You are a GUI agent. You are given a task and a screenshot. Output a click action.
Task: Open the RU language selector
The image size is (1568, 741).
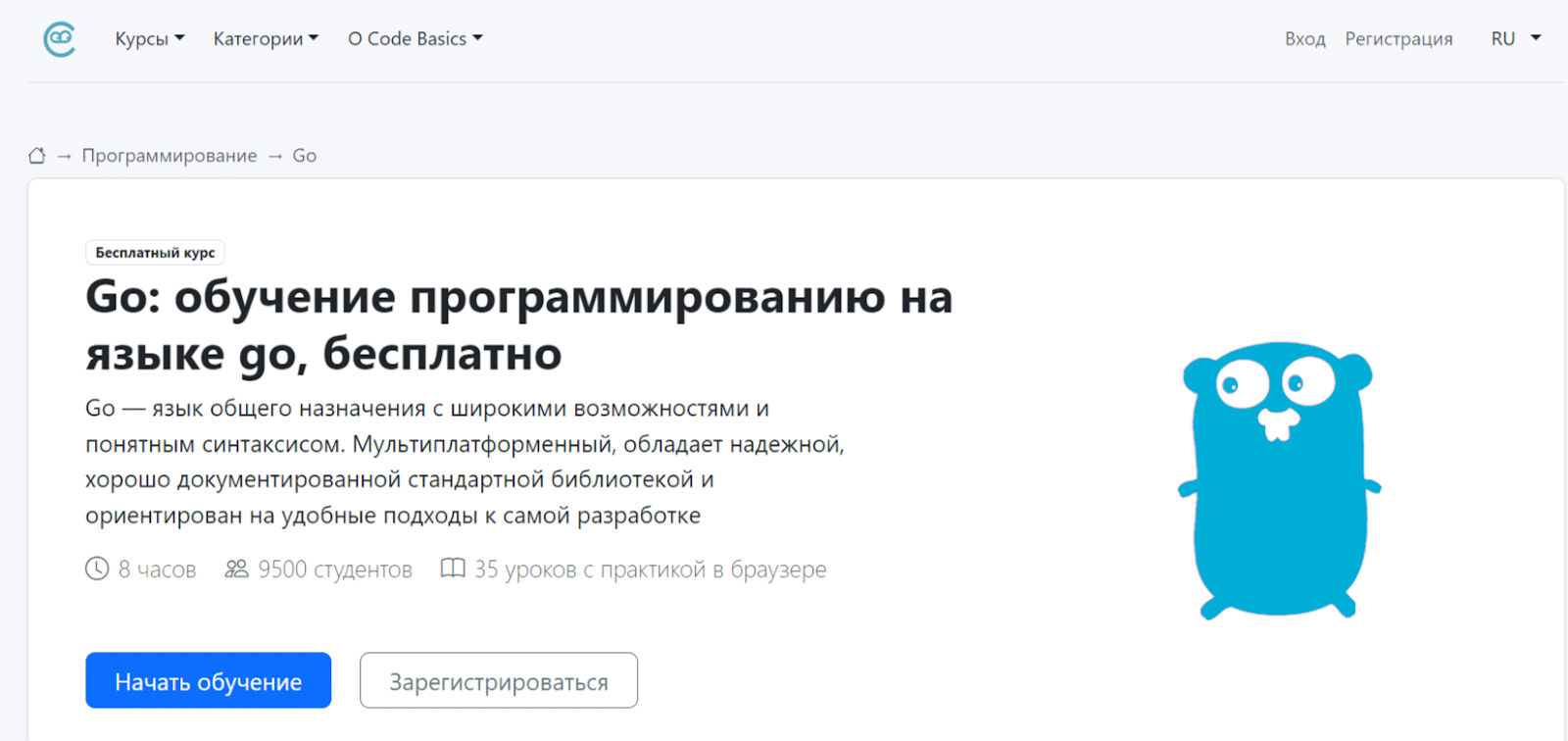(x=1514, y=39)
